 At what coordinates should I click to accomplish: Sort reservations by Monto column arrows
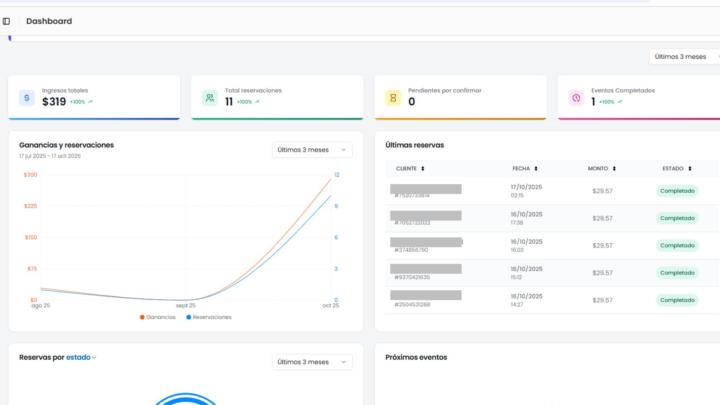[x=614, y=169]
